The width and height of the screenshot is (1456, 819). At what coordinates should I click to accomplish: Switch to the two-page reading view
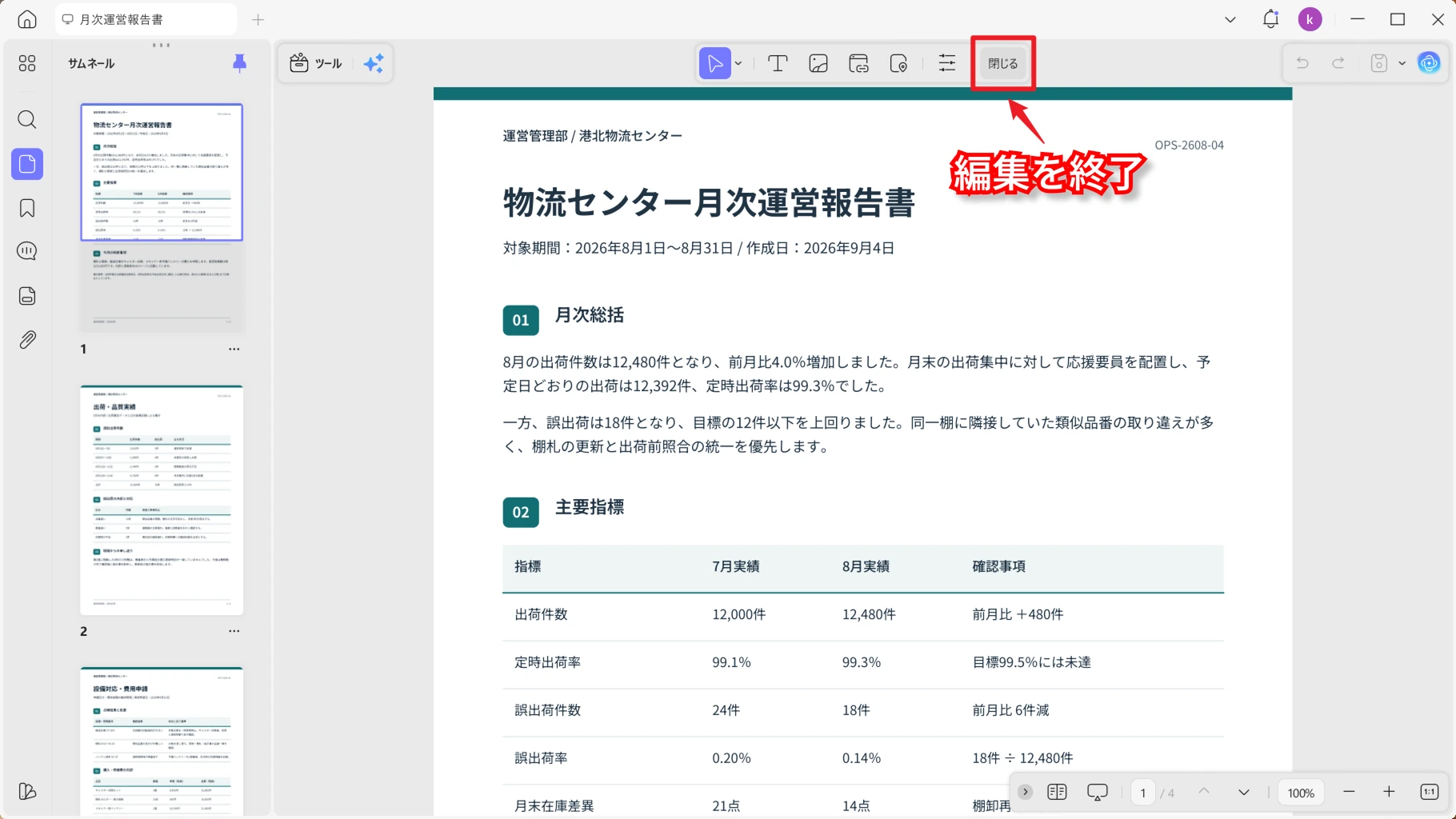[x=1057, y=792]
